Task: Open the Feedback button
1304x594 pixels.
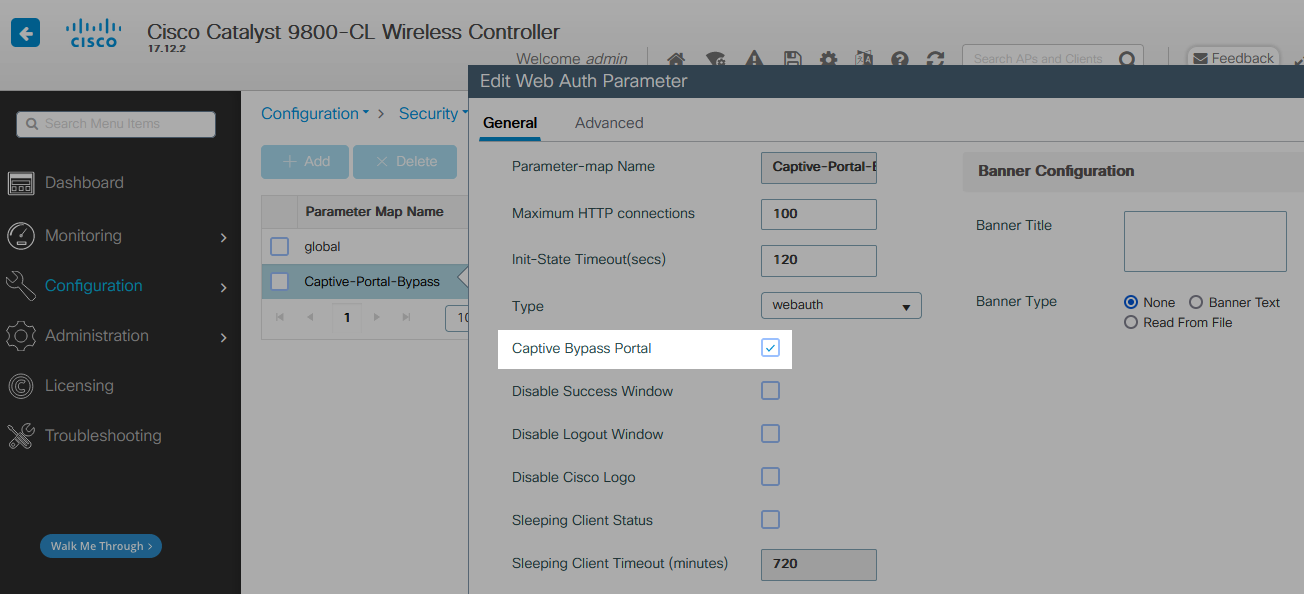Action: tap(1233, 57)
